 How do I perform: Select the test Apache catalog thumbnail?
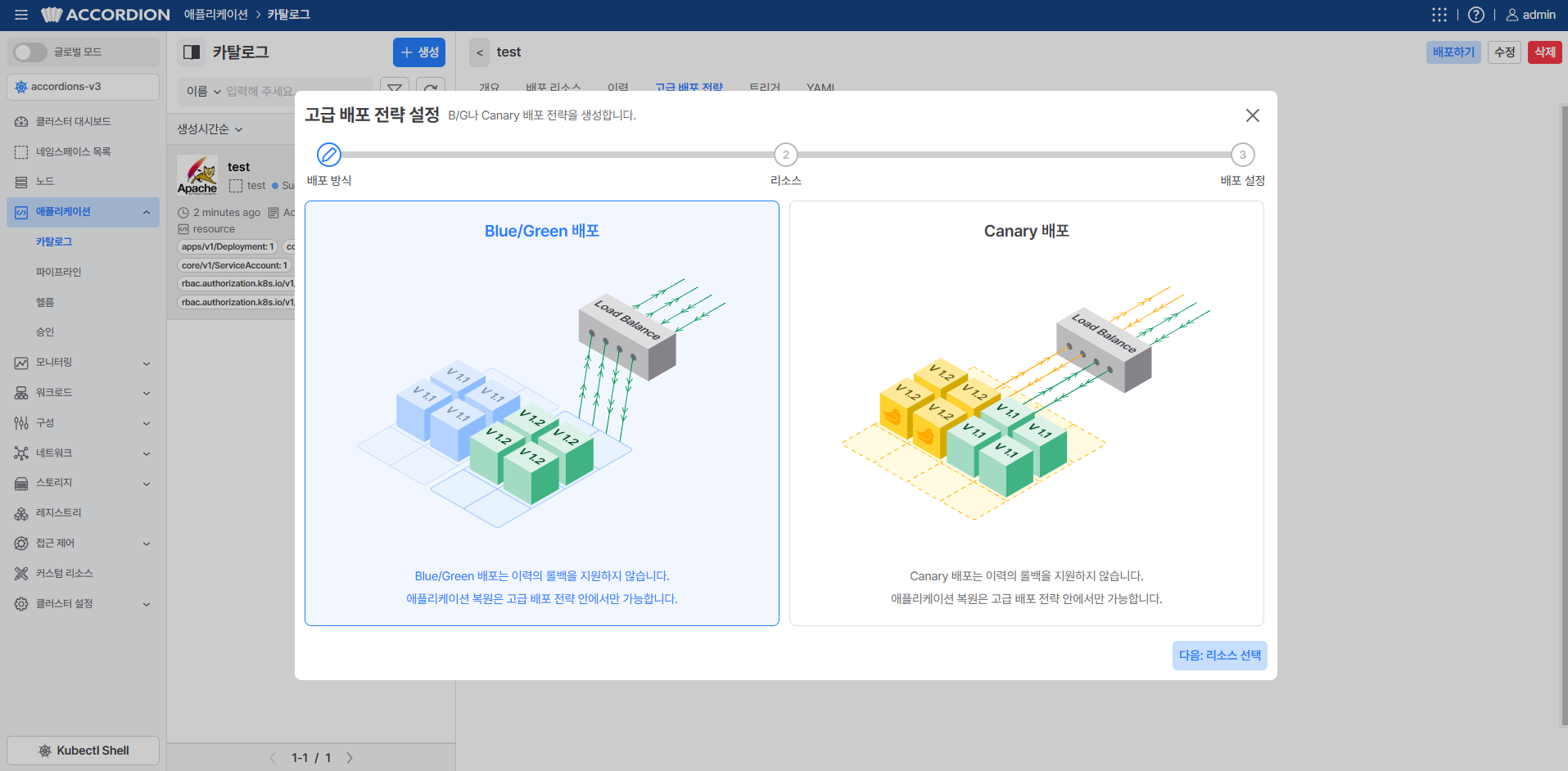point(197,175)
